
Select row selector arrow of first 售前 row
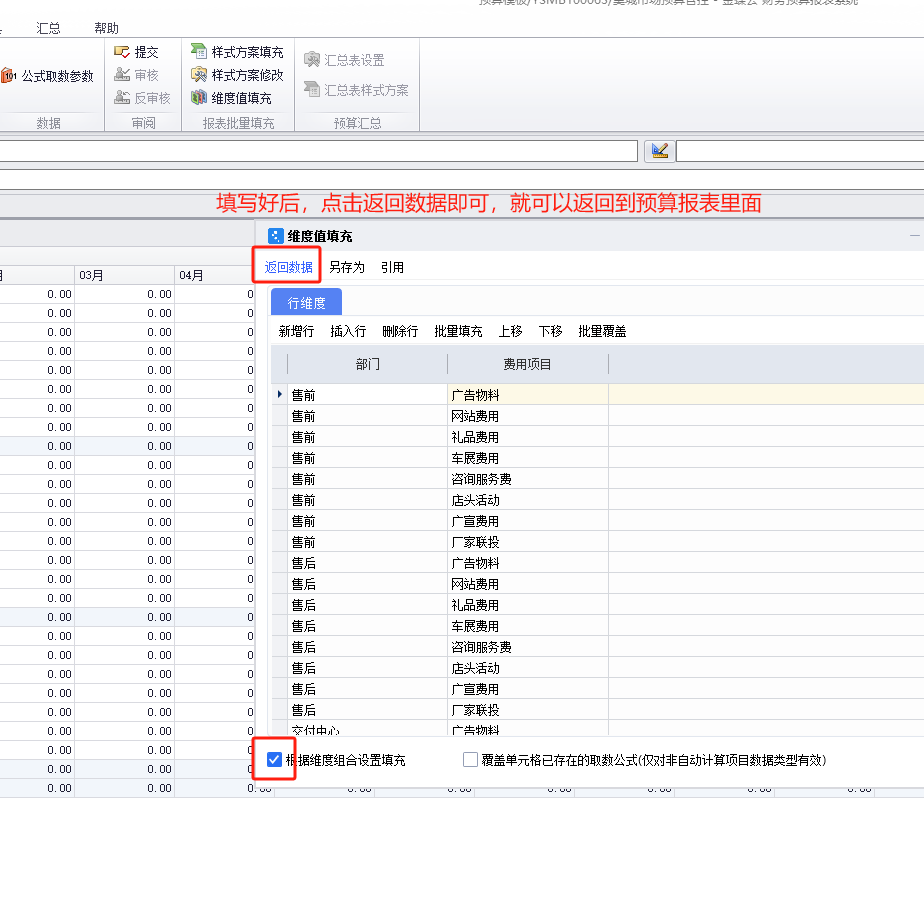tap(279, 394)
